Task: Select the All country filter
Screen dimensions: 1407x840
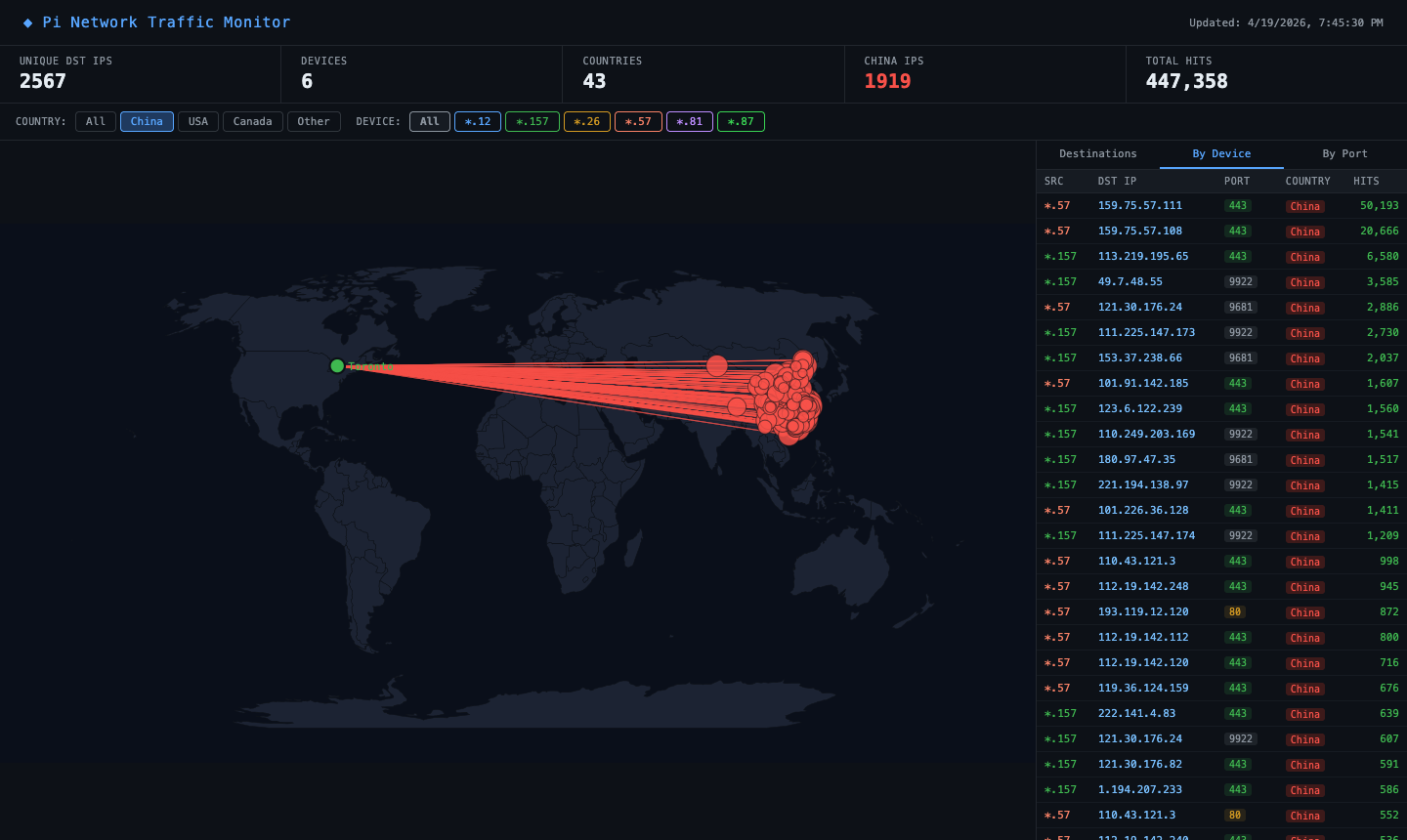Action: (96, 121)
